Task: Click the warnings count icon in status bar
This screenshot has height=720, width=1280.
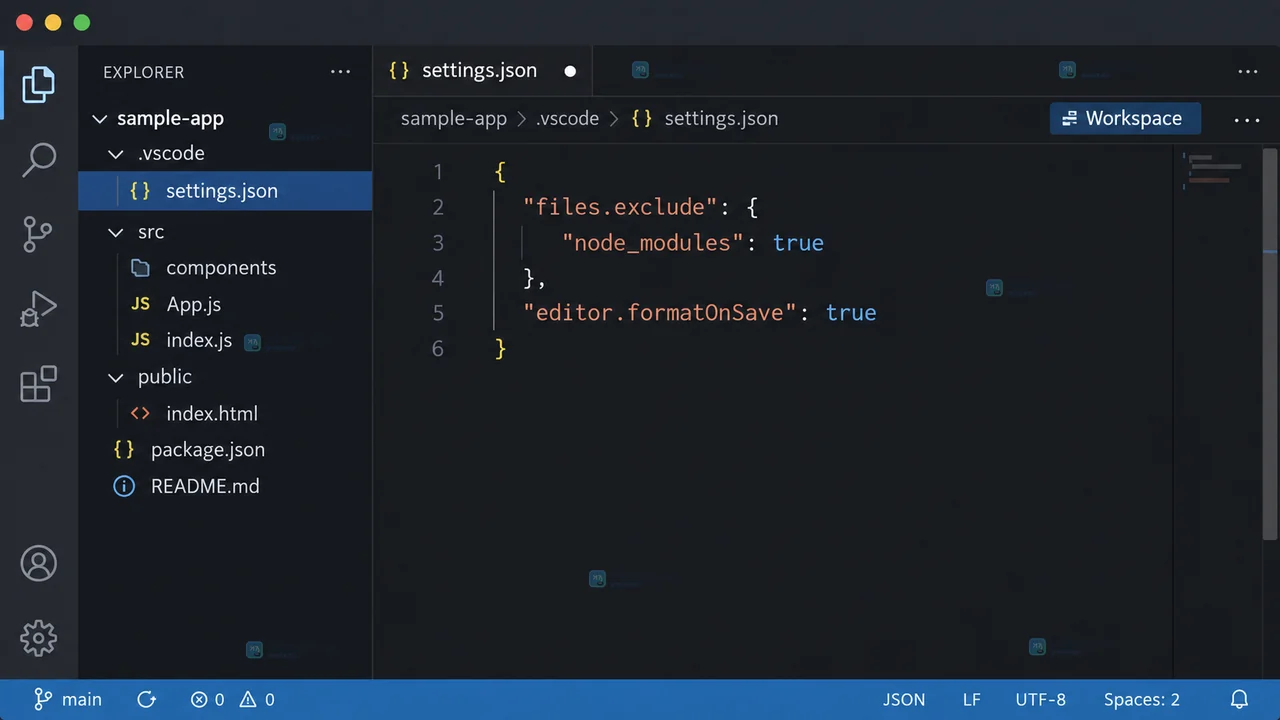Action: point(248,700)
